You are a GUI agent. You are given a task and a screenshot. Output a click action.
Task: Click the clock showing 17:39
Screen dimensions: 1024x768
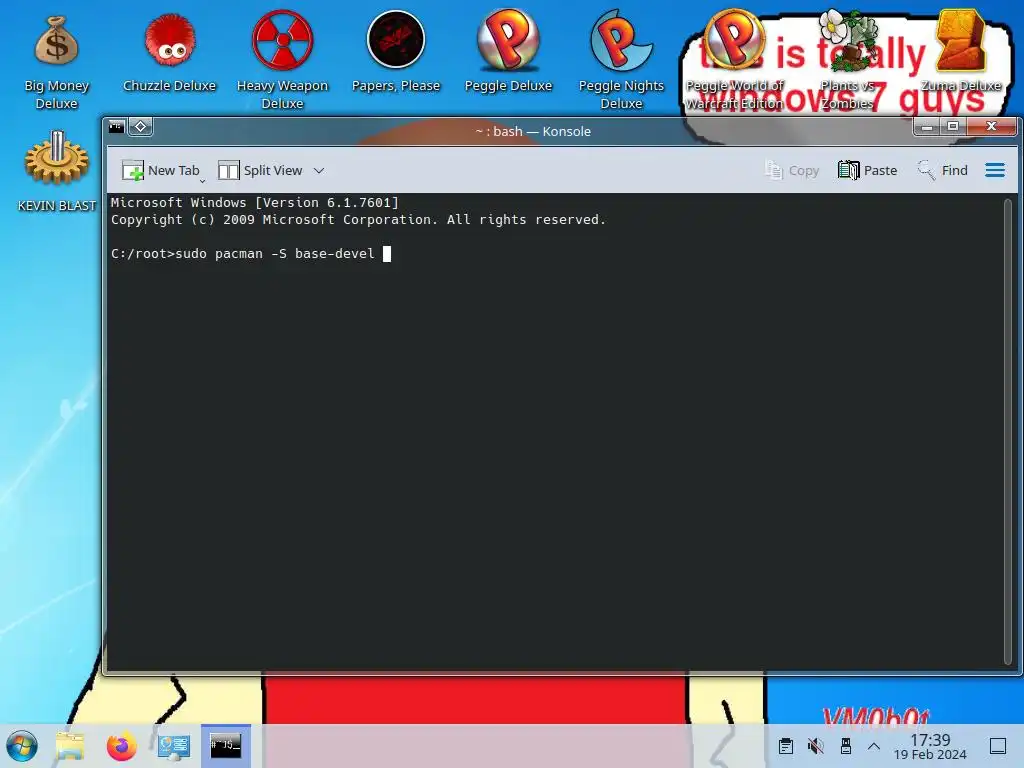930,746
